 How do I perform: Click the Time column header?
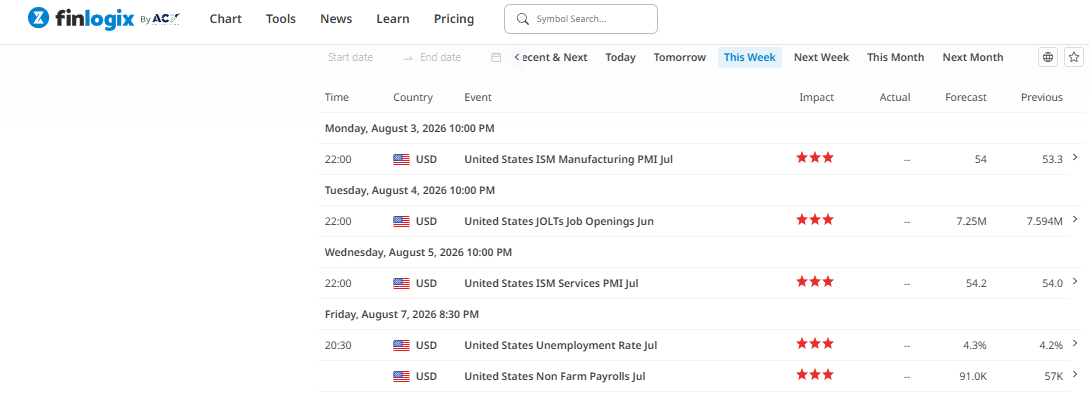(x=337, y=97)
